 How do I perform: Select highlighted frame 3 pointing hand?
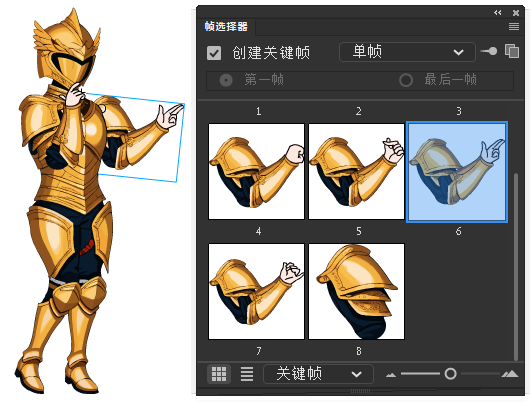click(x=457, y=172)
